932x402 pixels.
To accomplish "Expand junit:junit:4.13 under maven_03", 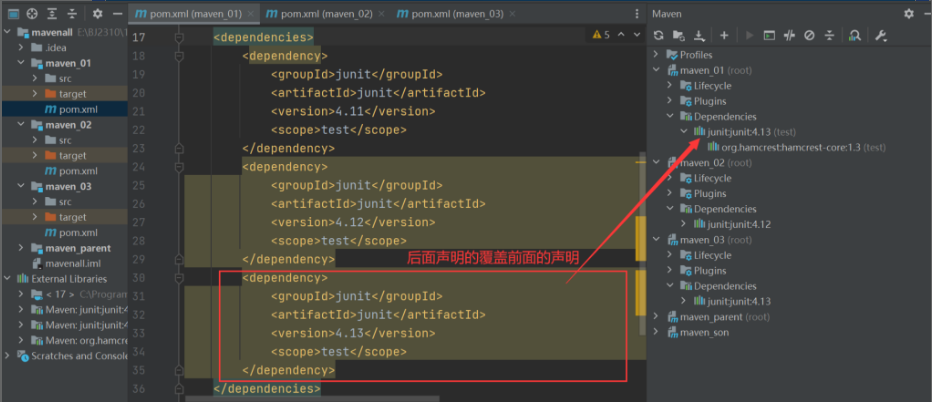I will pos(684,302).
